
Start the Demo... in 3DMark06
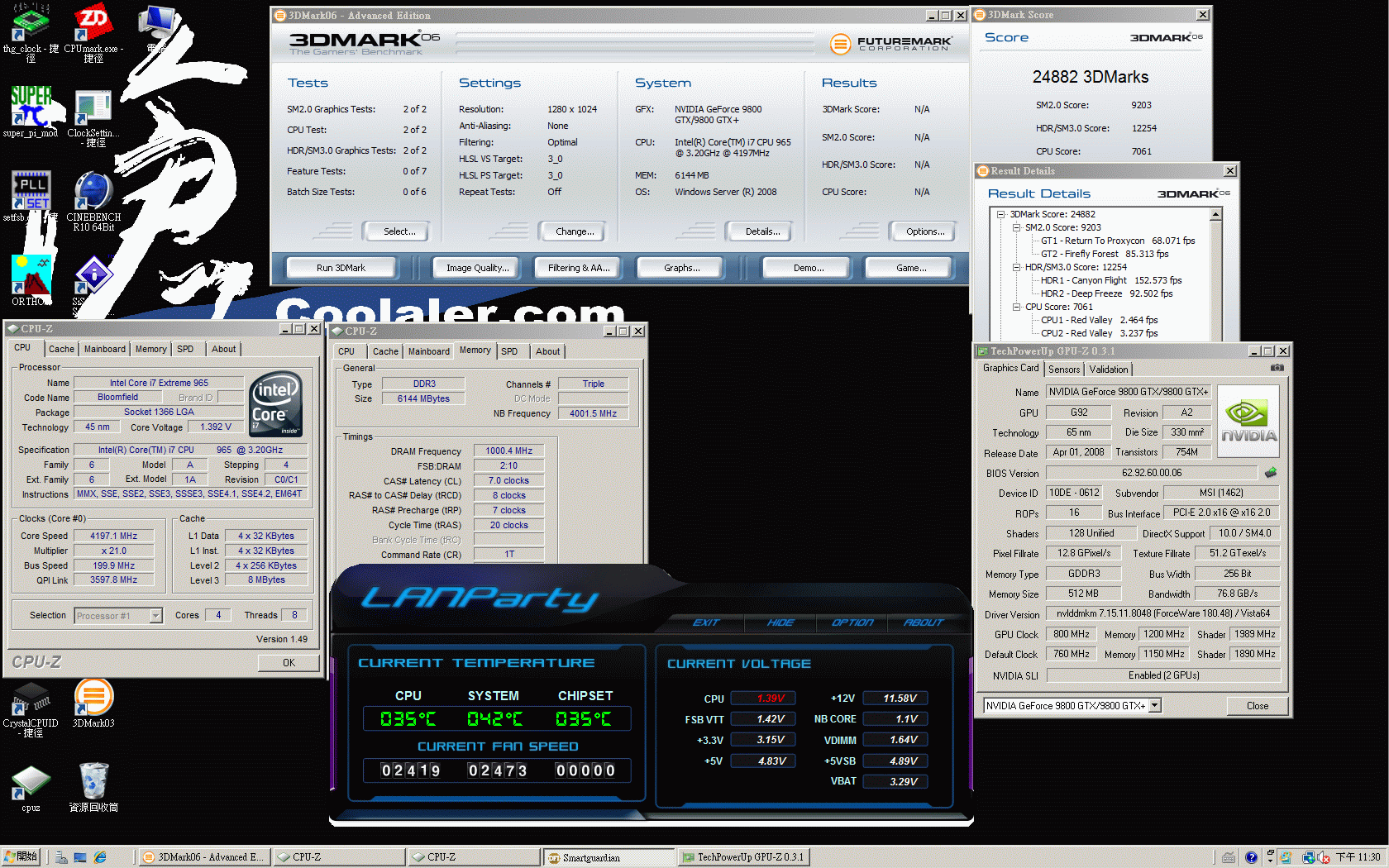click(809, 268)
